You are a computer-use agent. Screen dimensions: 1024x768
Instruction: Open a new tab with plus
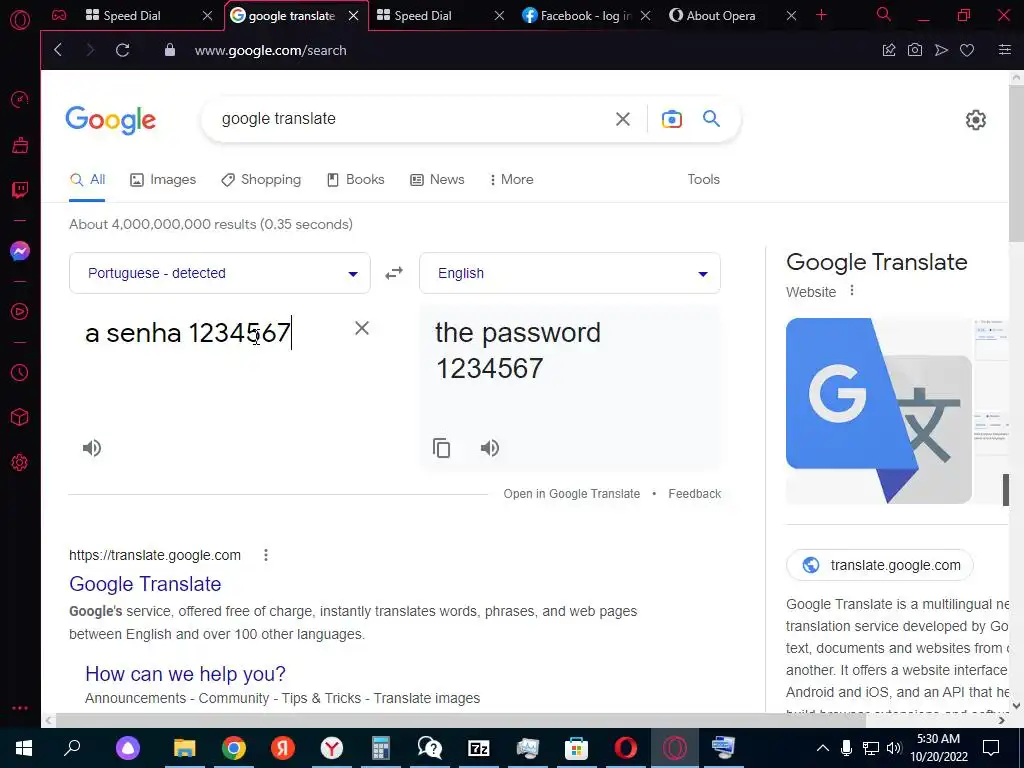[822, 15]
